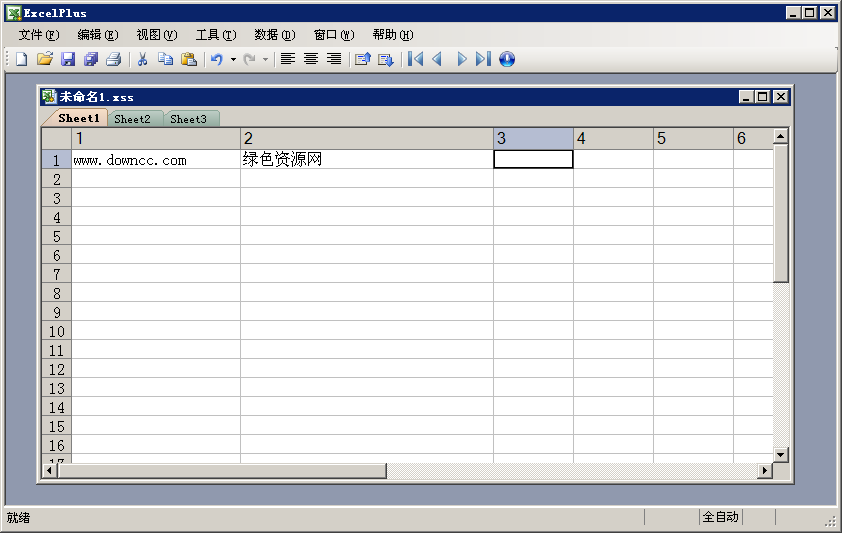Click the vertical scrollbar thumb

tap(780, 213)
